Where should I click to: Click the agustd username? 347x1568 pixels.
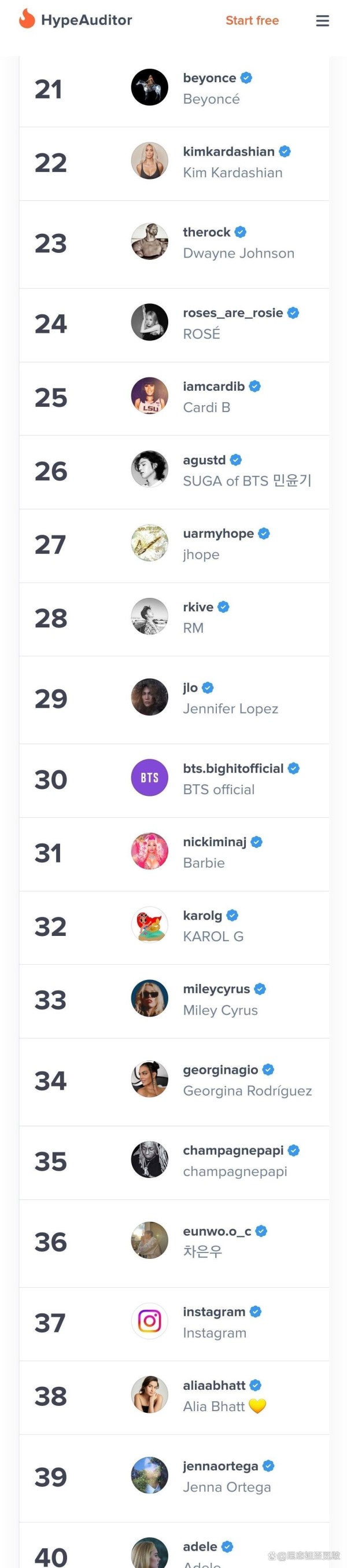[204, 460]
